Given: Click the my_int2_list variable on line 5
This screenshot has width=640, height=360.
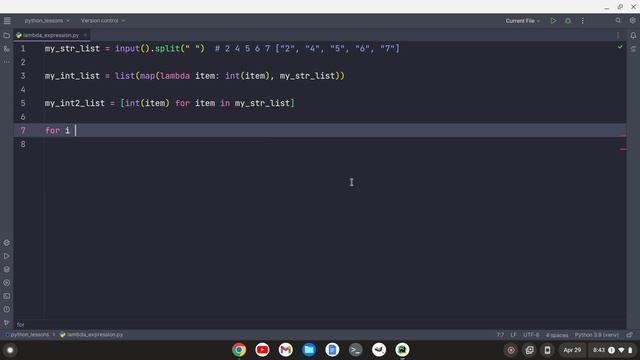Looking at the screenshot, I should coord(75,103).
